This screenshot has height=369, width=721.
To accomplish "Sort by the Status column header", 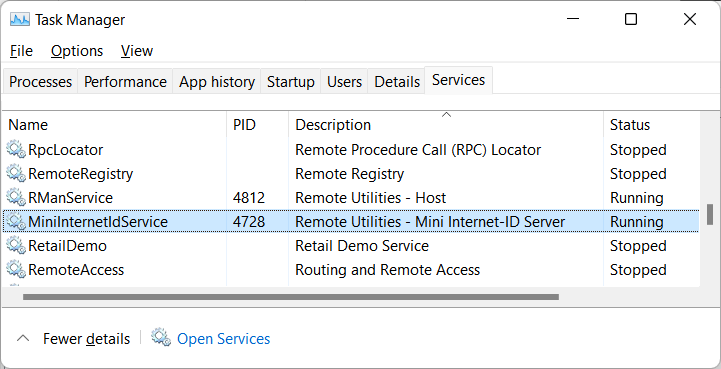I will (652, 125).
